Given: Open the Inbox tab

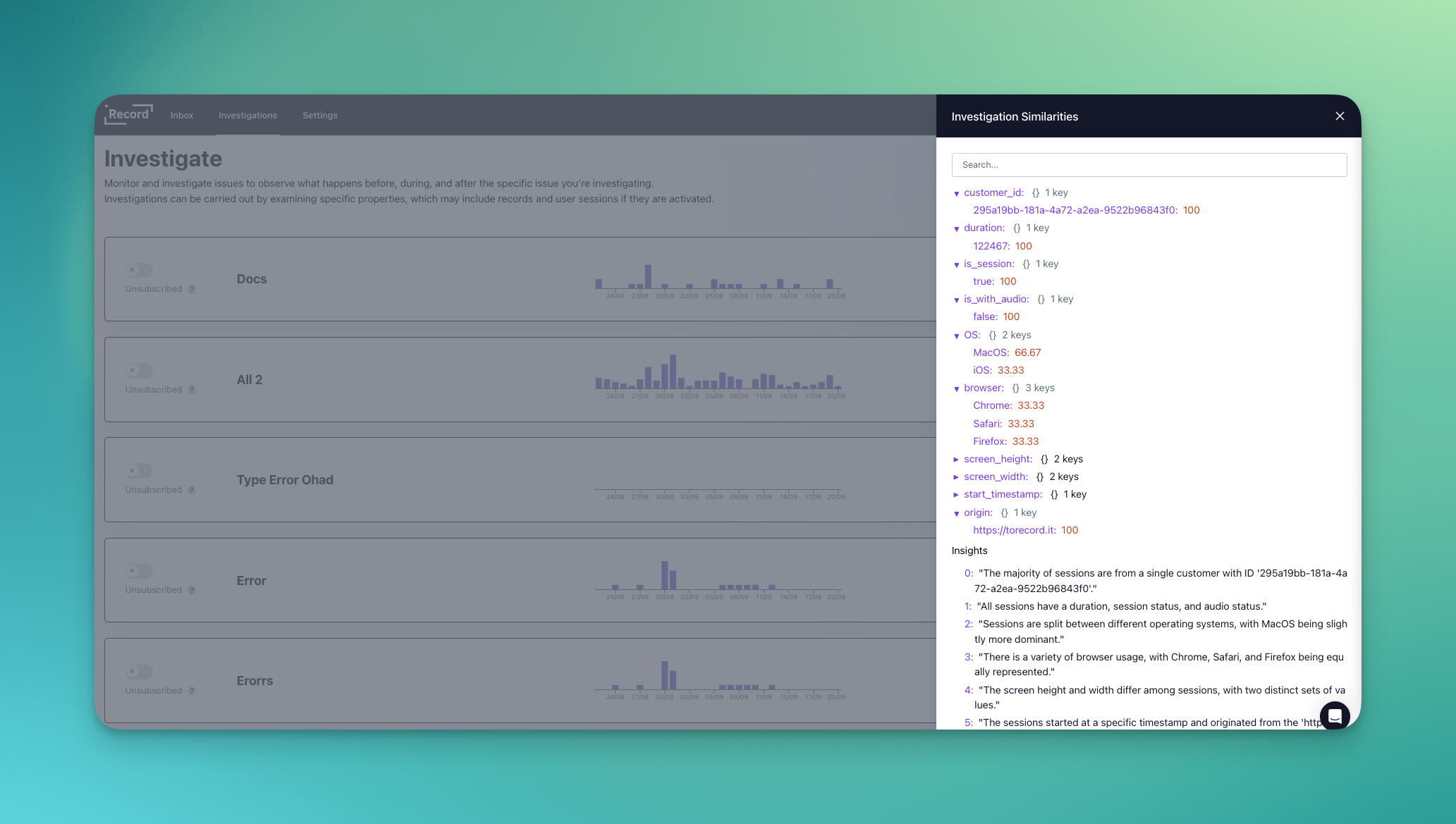Looking at the screenshot, I should click(181, 116).
